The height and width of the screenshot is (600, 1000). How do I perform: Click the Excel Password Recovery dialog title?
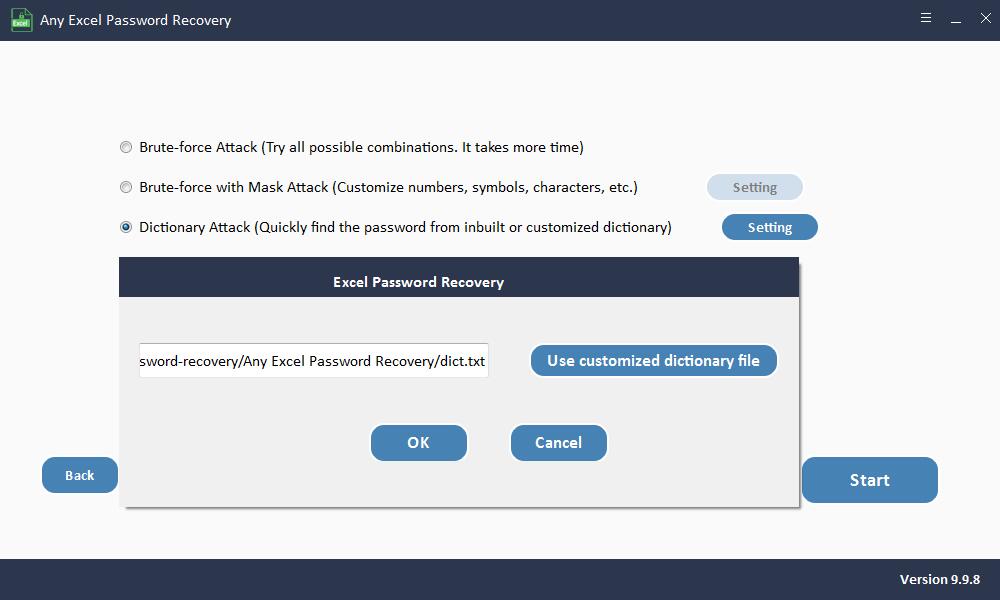[418, 282]
